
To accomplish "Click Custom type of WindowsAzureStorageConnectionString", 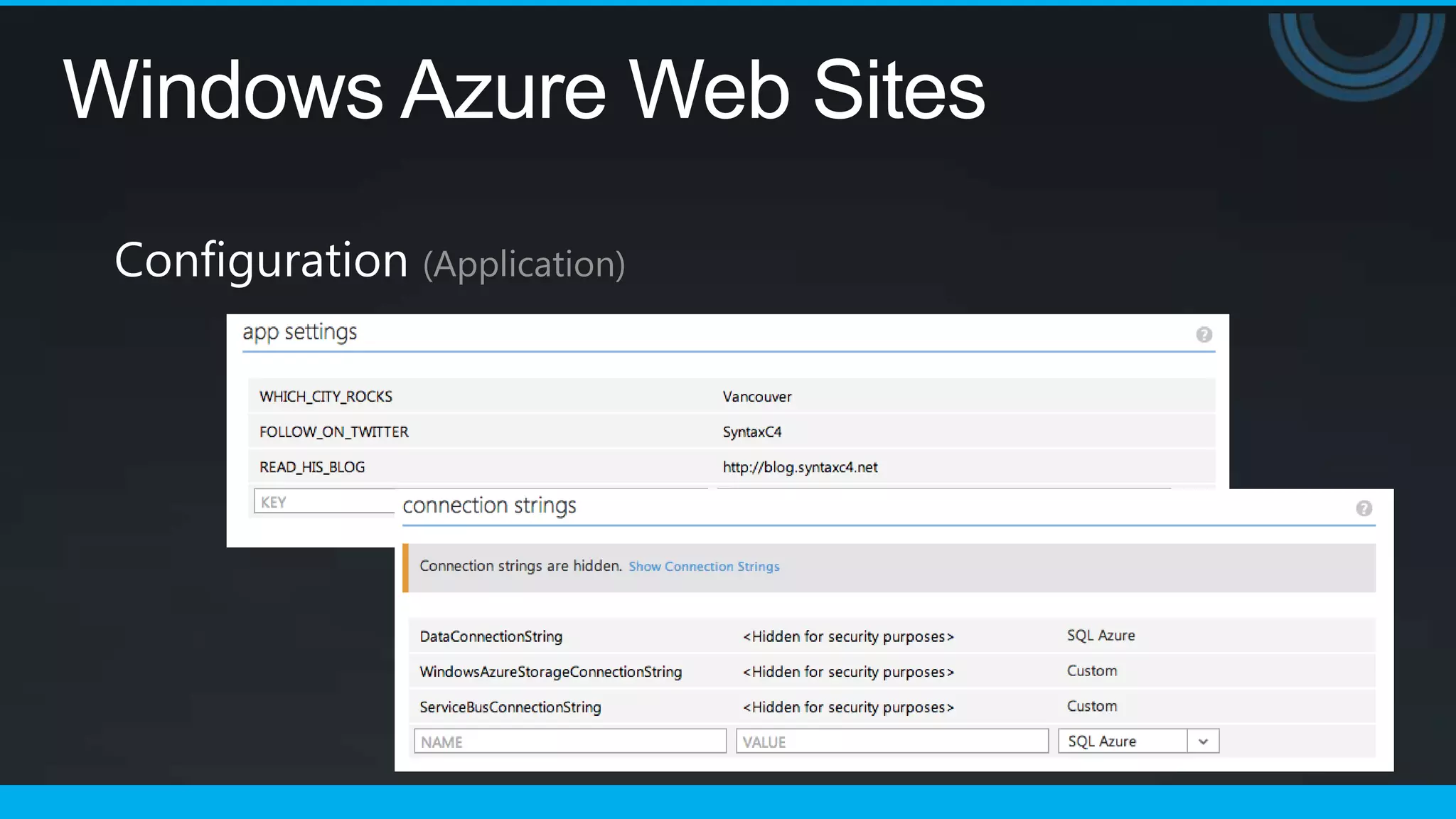I will (1092, 670).
